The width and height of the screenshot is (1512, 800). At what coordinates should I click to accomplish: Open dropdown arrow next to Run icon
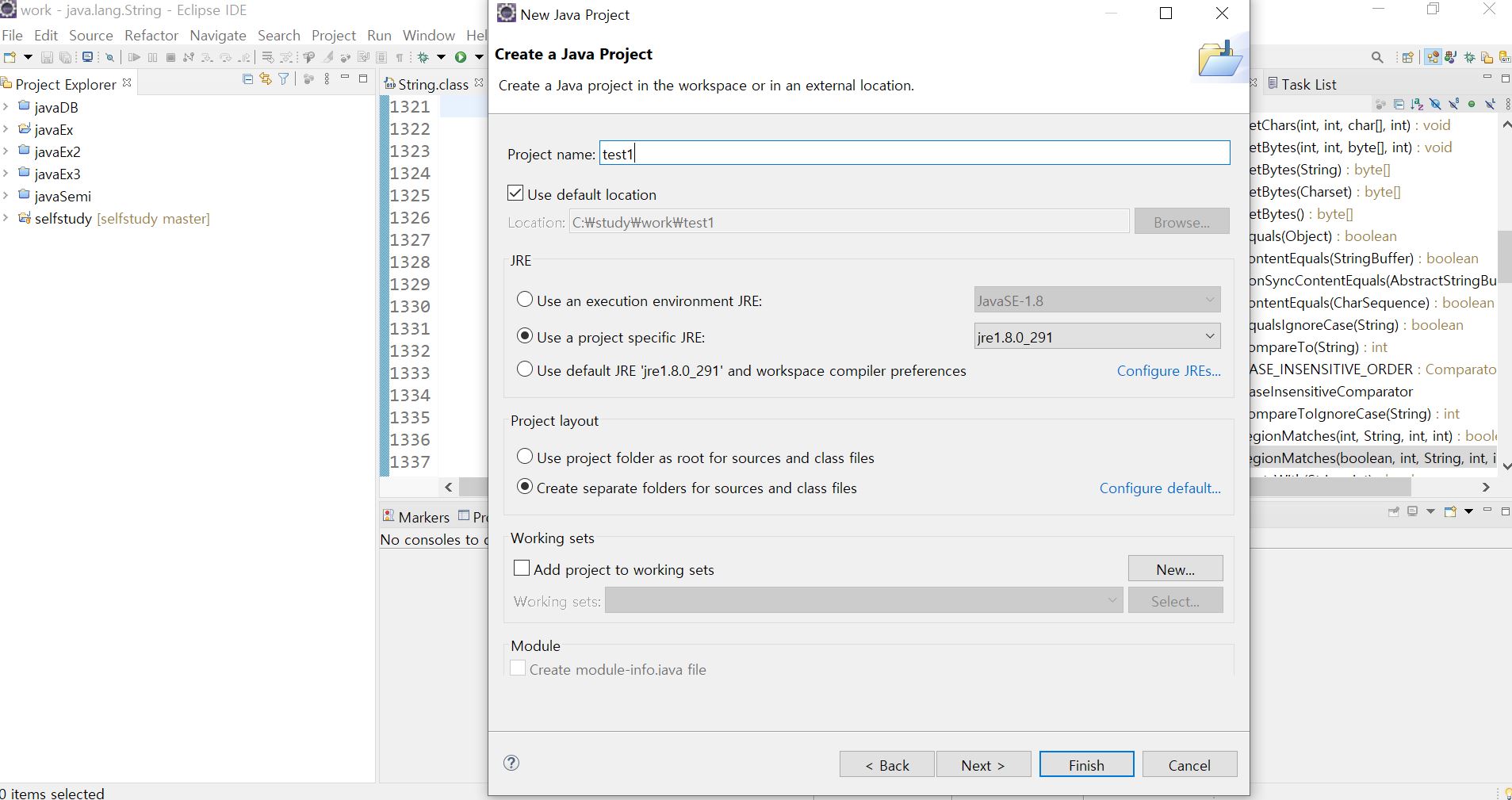pyautogui.click(x=478, y=57)
